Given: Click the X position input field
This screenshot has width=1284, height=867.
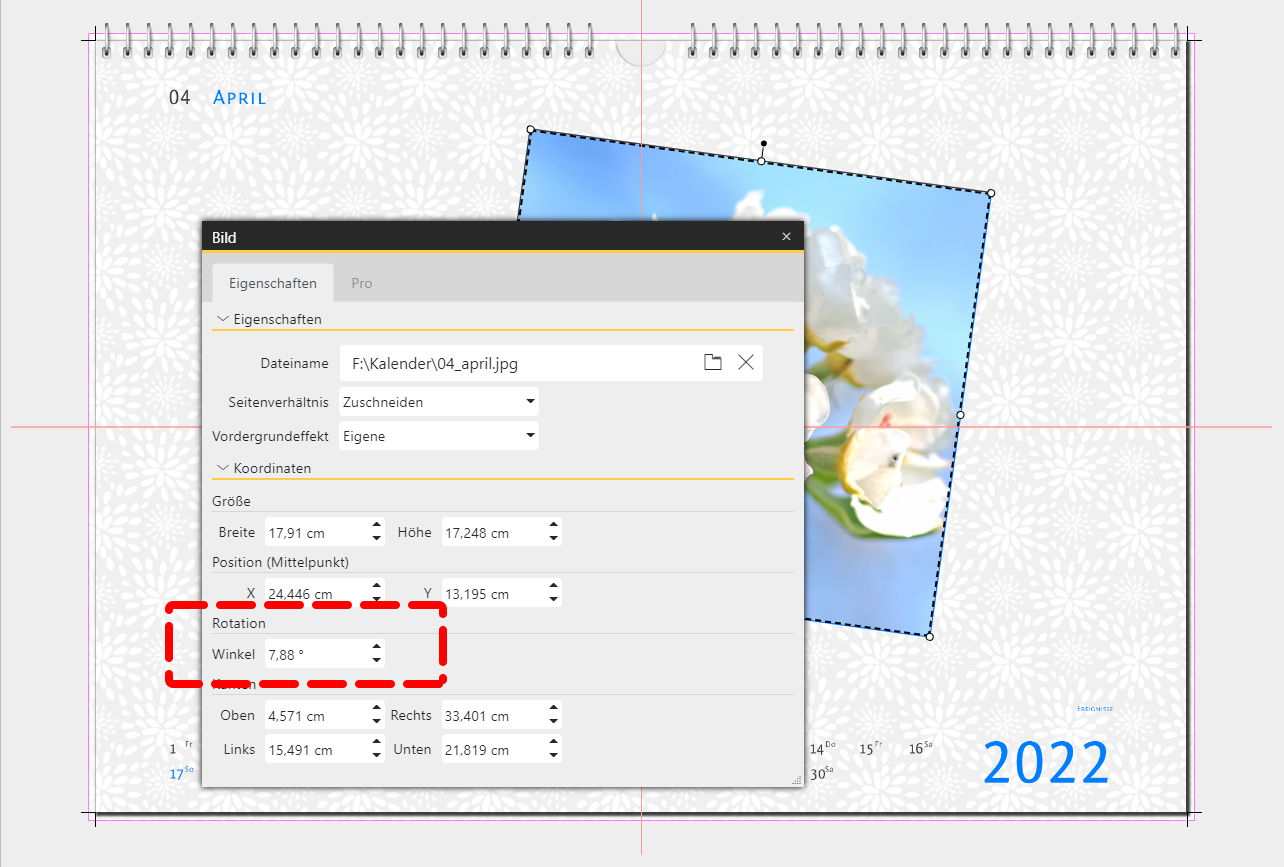Looking at the screenshot, I should (x=315, y=594).
